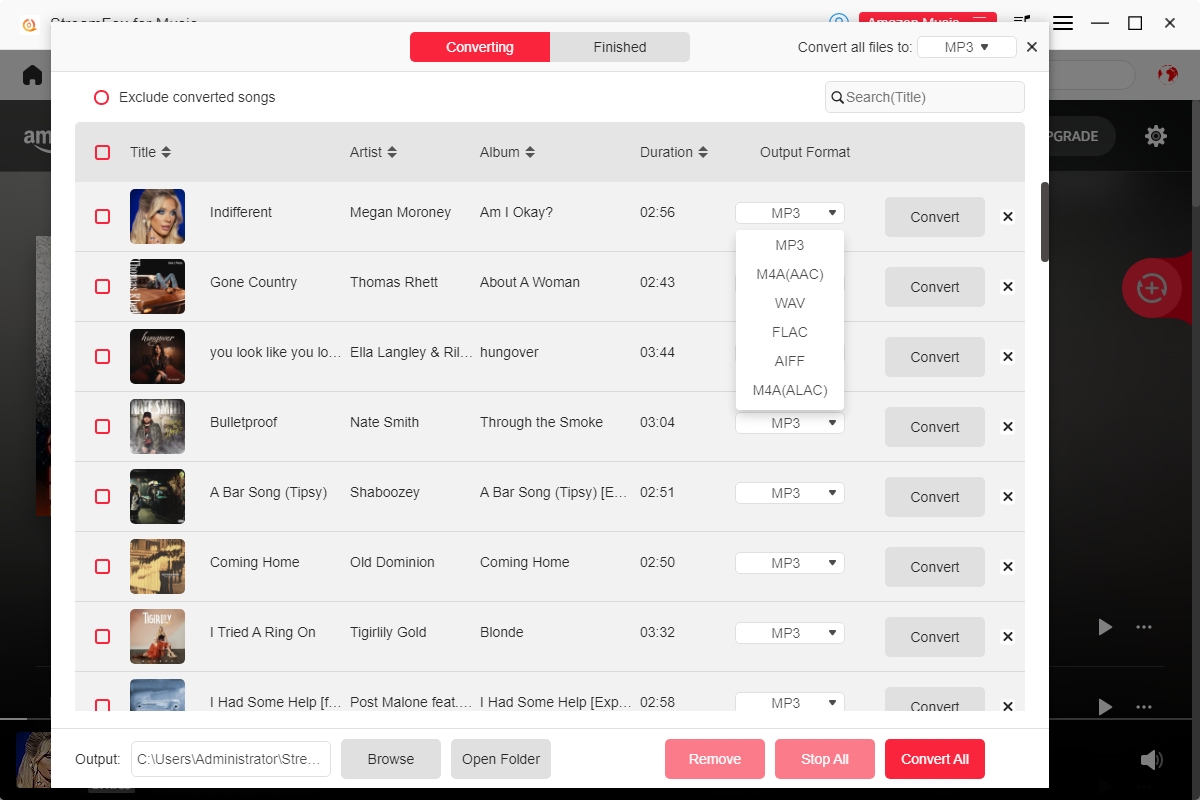Screen dimensions: 1200x800
Task: Click the red add-to-convert circle icon
Action: click(1152, 288)
